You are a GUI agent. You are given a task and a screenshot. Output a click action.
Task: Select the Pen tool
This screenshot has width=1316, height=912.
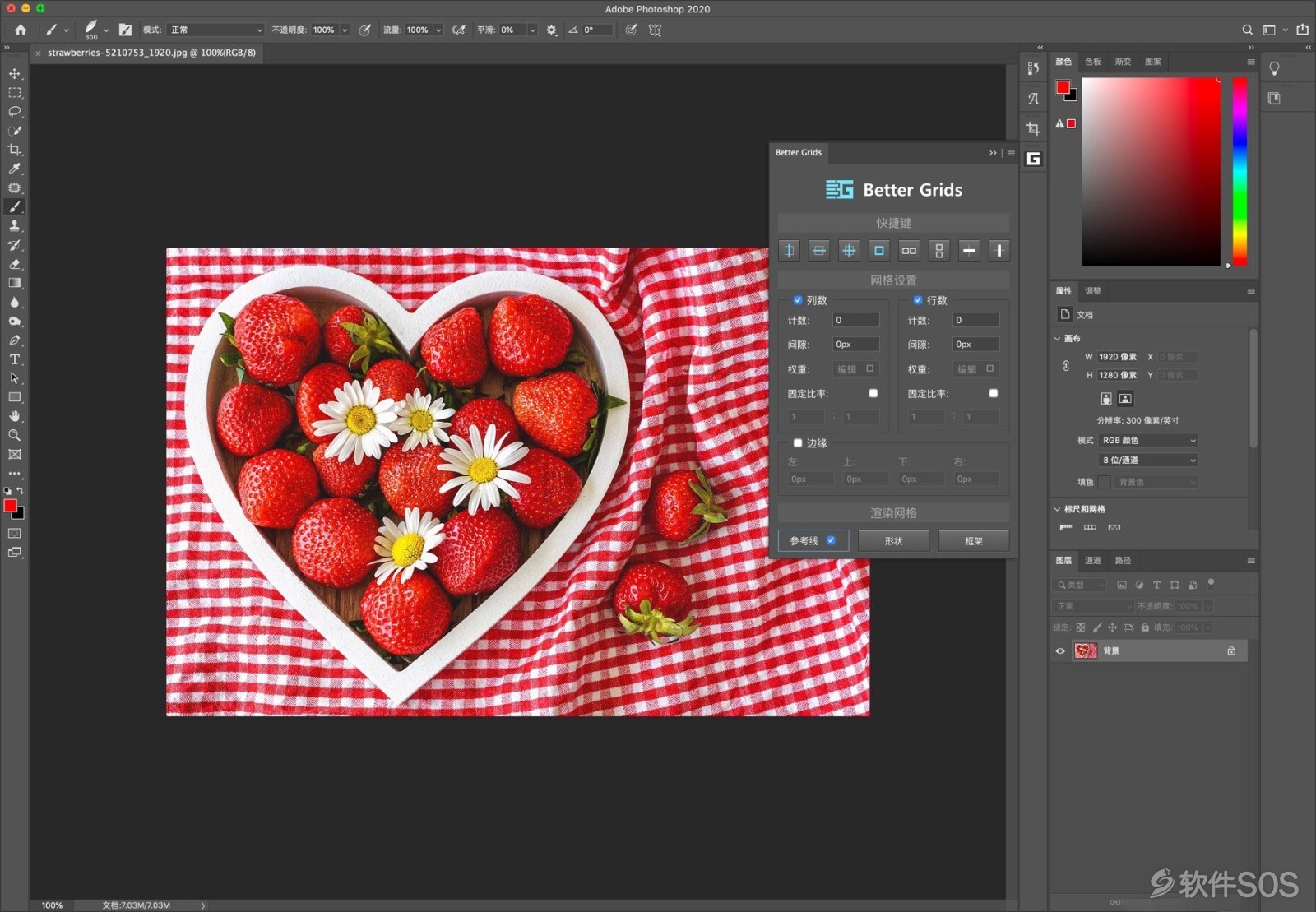pos(14,340)
